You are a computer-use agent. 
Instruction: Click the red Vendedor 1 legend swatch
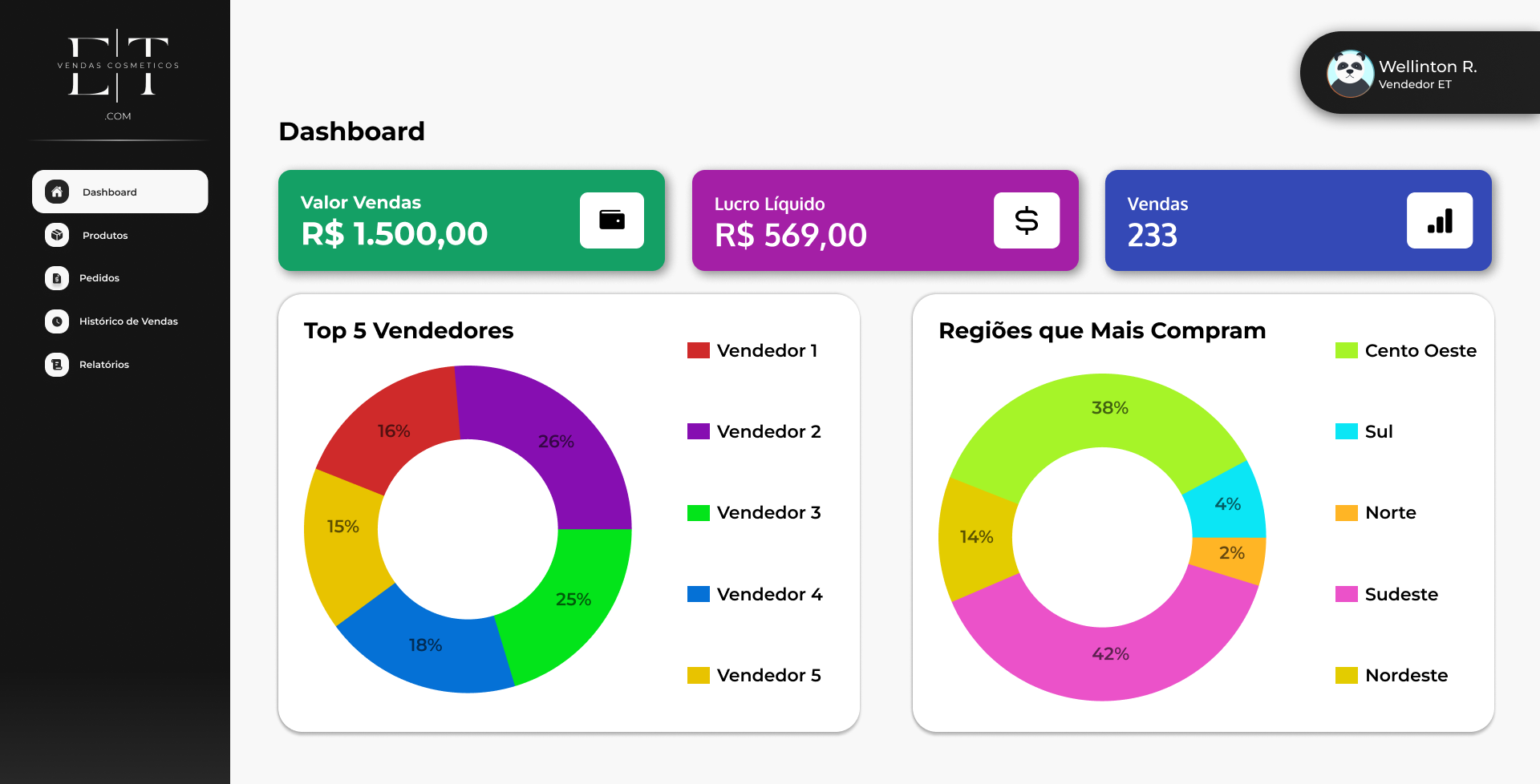pyautogui.click(x=699, y=350)
